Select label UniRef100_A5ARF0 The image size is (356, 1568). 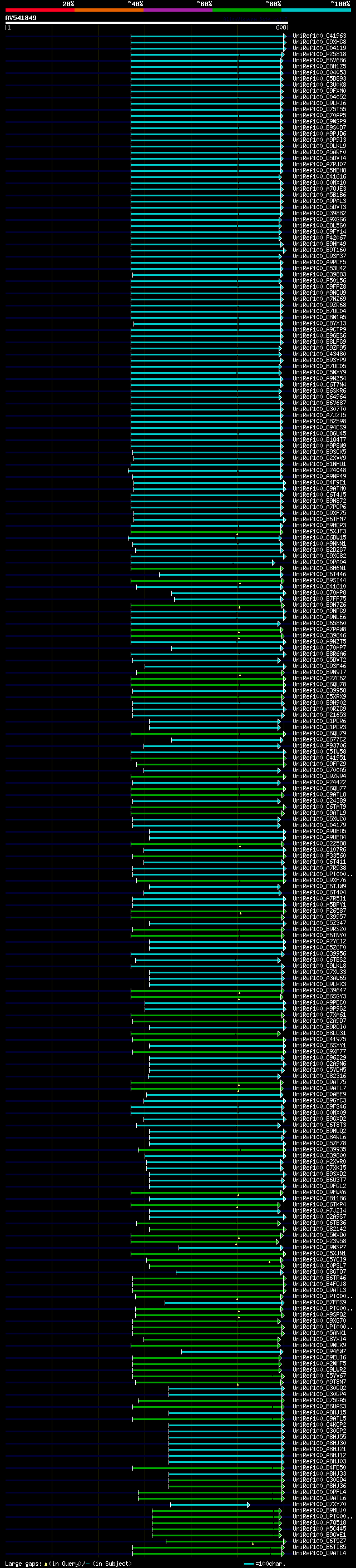pos(319,152)
